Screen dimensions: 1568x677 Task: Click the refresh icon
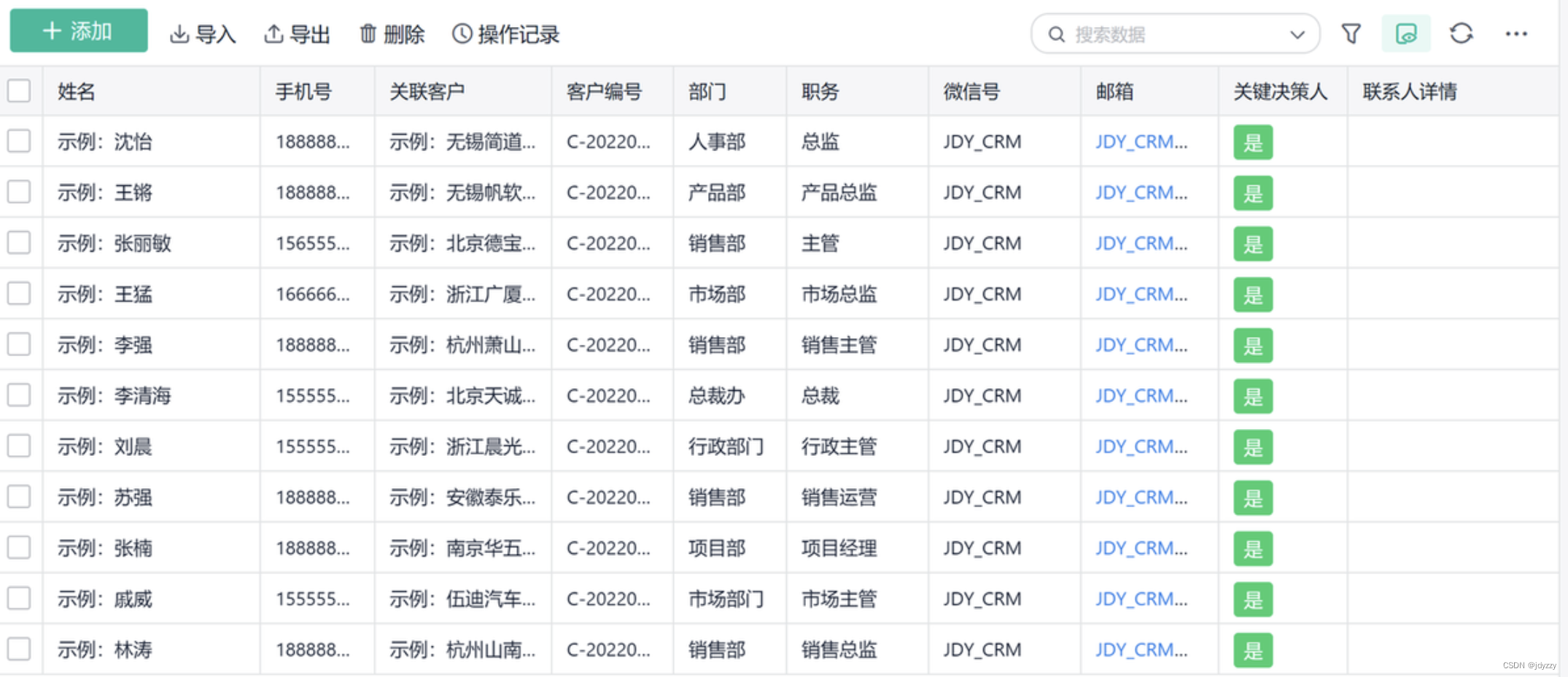coord(1461,34)
